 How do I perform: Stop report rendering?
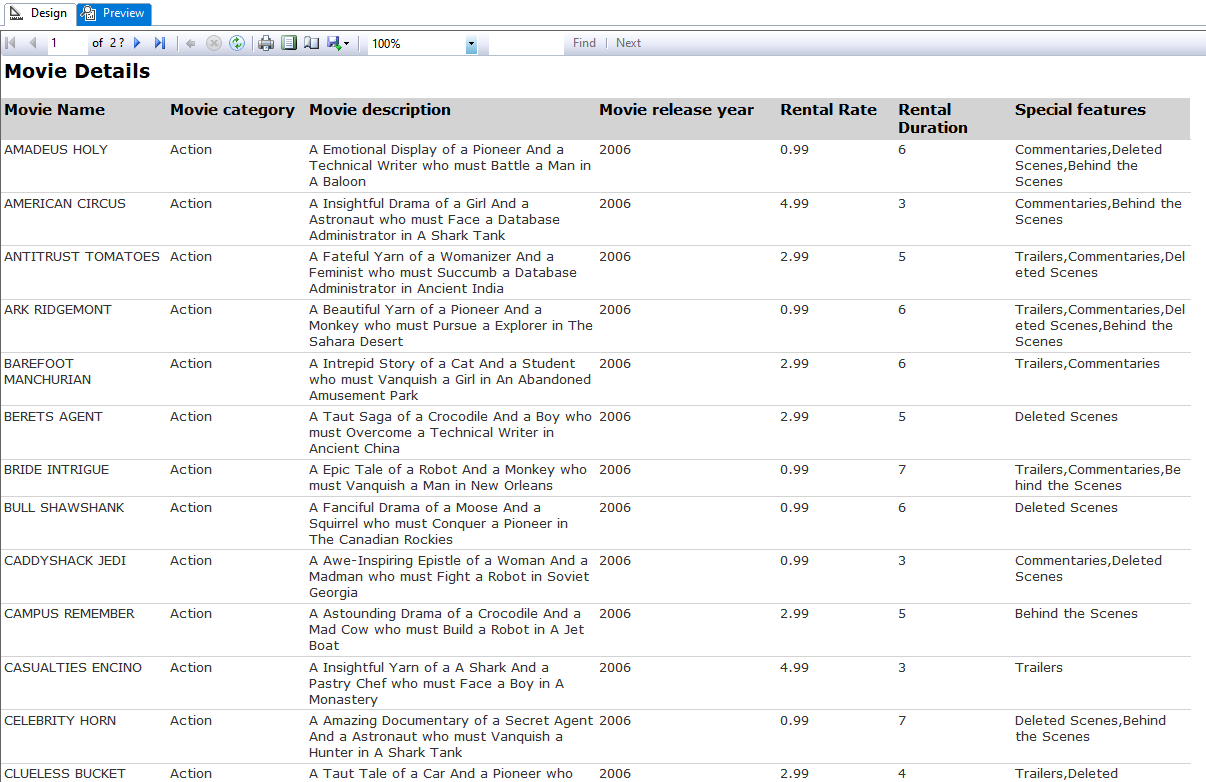click(213, 43)
